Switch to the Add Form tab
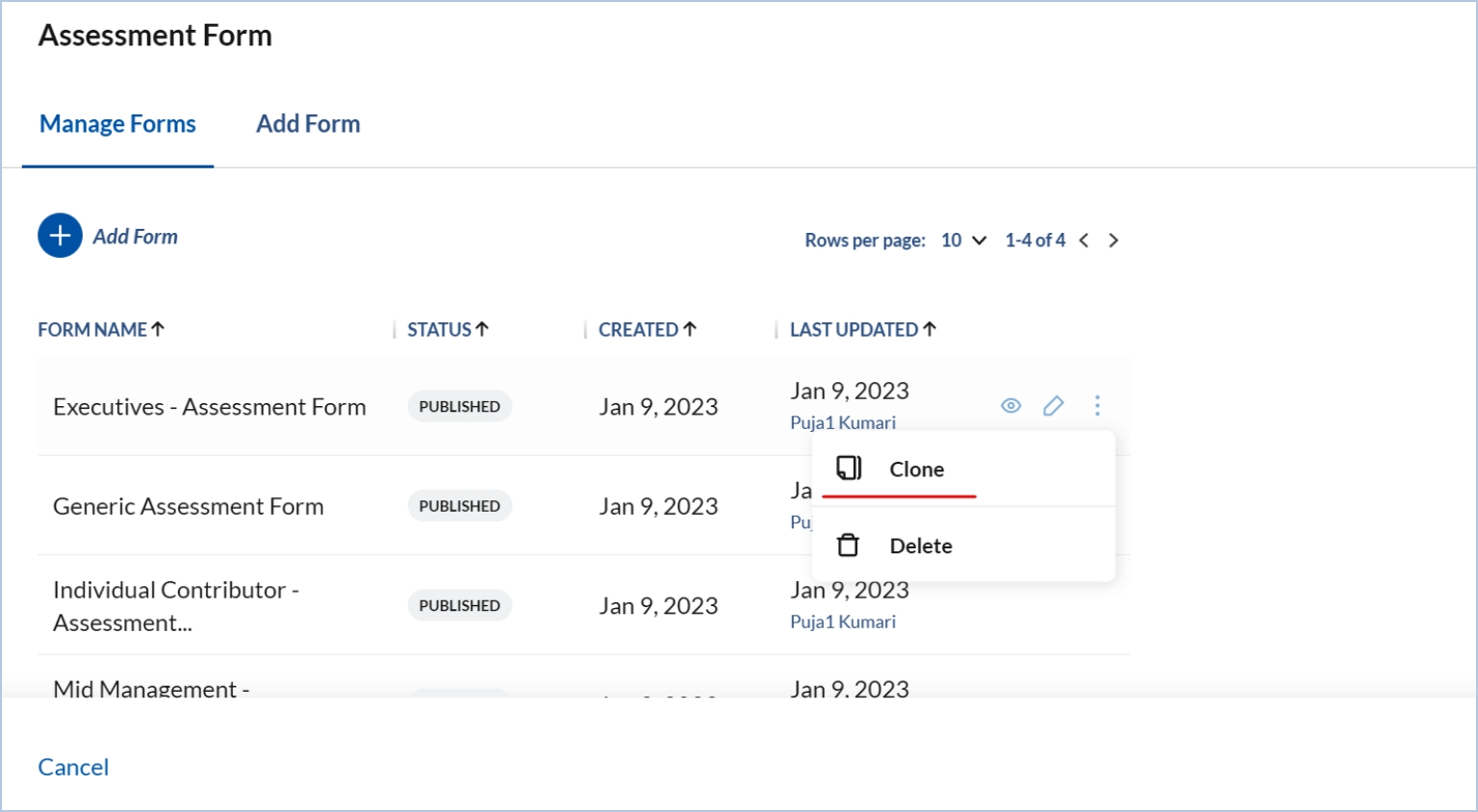 308,124
